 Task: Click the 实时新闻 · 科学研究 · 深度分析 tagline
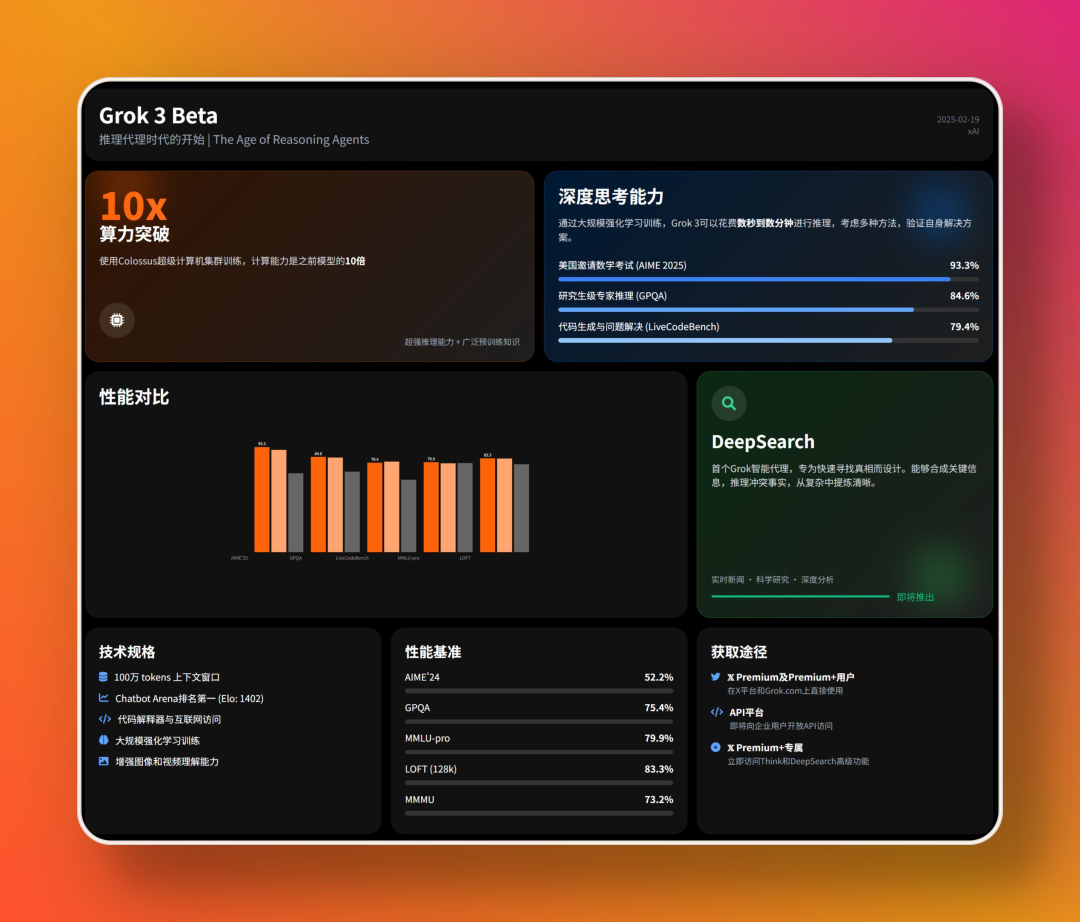[772, 580]
